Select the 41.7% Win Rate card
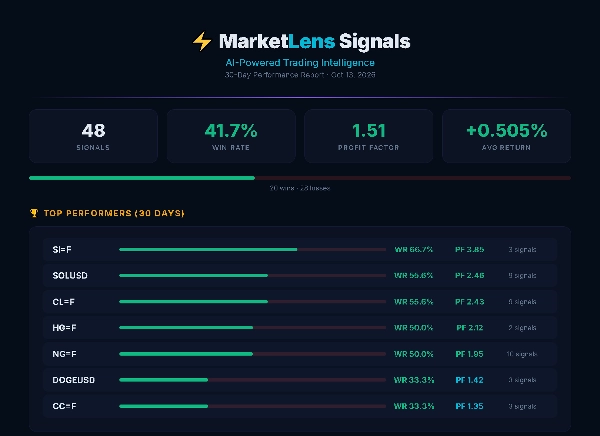The height and width of the screenshot is (436, 600). click(x=231, y=136)
